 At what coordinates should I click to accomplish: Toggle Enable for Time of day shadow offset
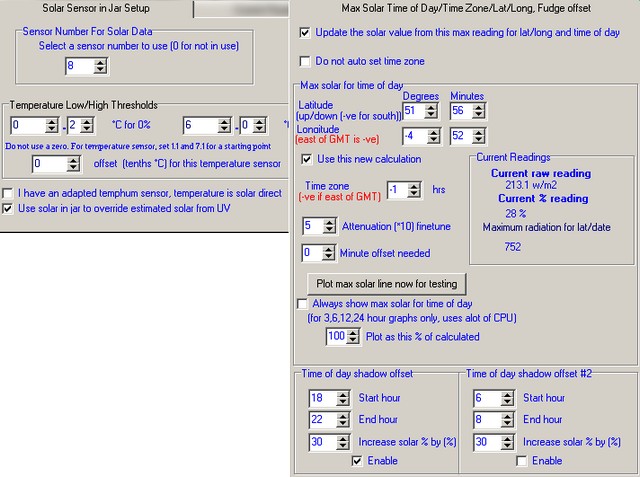click(357, 461)
